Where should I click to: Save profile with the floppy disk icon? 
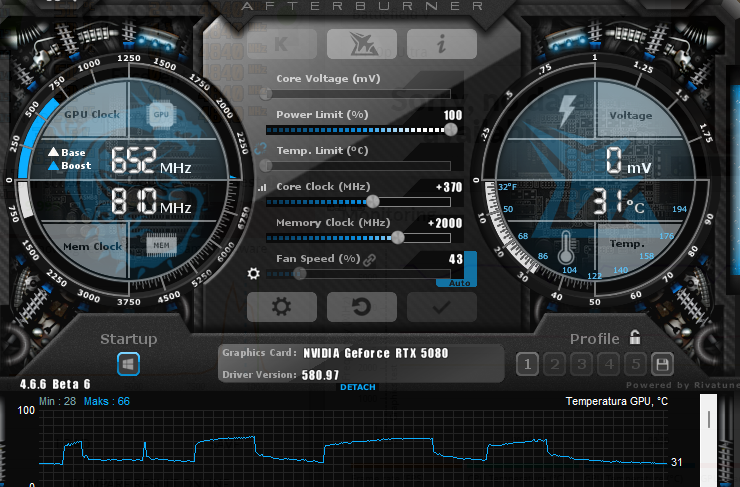(662, 364)
